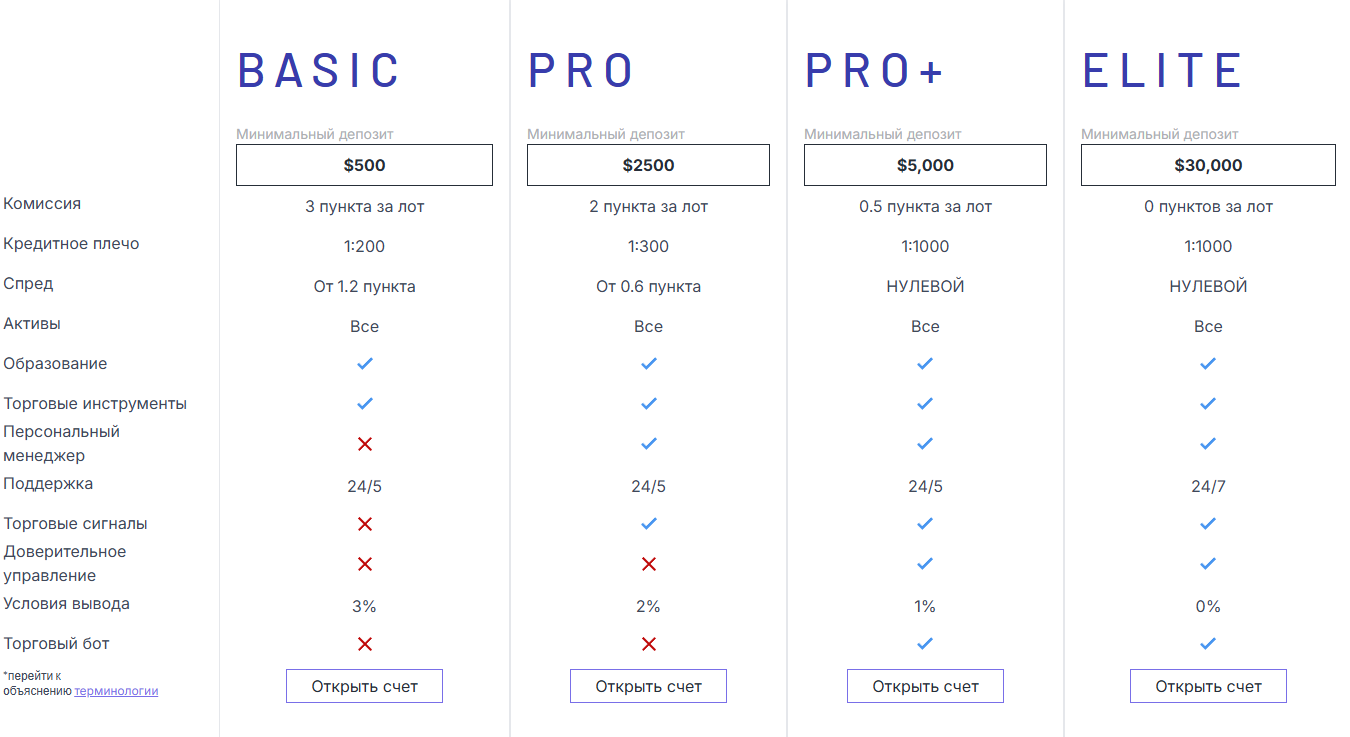Screen dimensions: 1350x737
Task: Select the $30,000 Elite deposit box
Action: (x=1208, y=165)
